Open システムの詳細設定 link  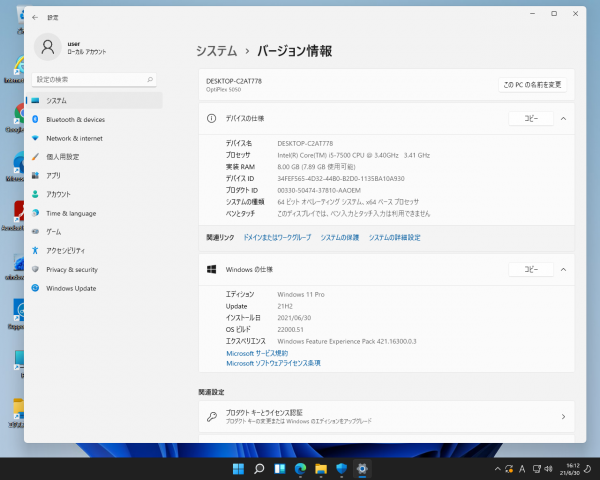click(x=394, y=238)
